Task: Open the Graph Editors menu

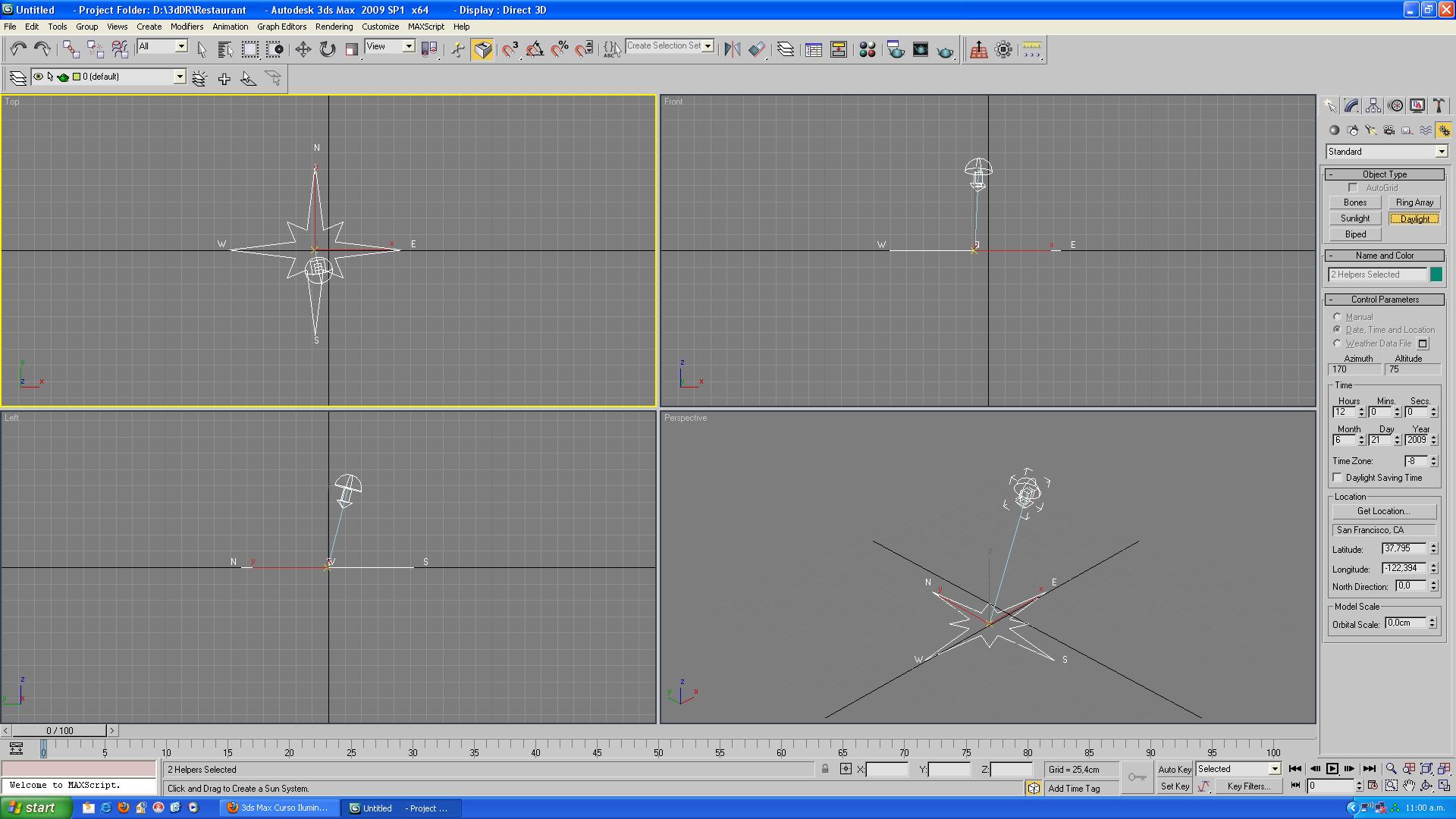Action: point(281,27)
